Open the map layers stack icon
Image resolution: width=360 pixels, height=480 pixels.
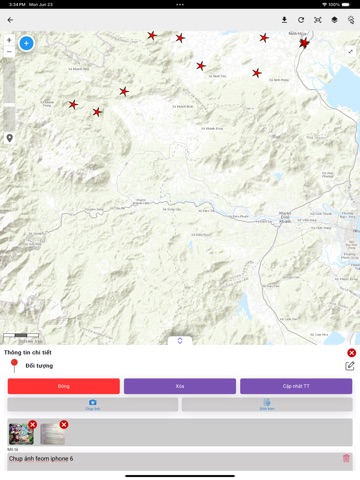click(334, 20)
